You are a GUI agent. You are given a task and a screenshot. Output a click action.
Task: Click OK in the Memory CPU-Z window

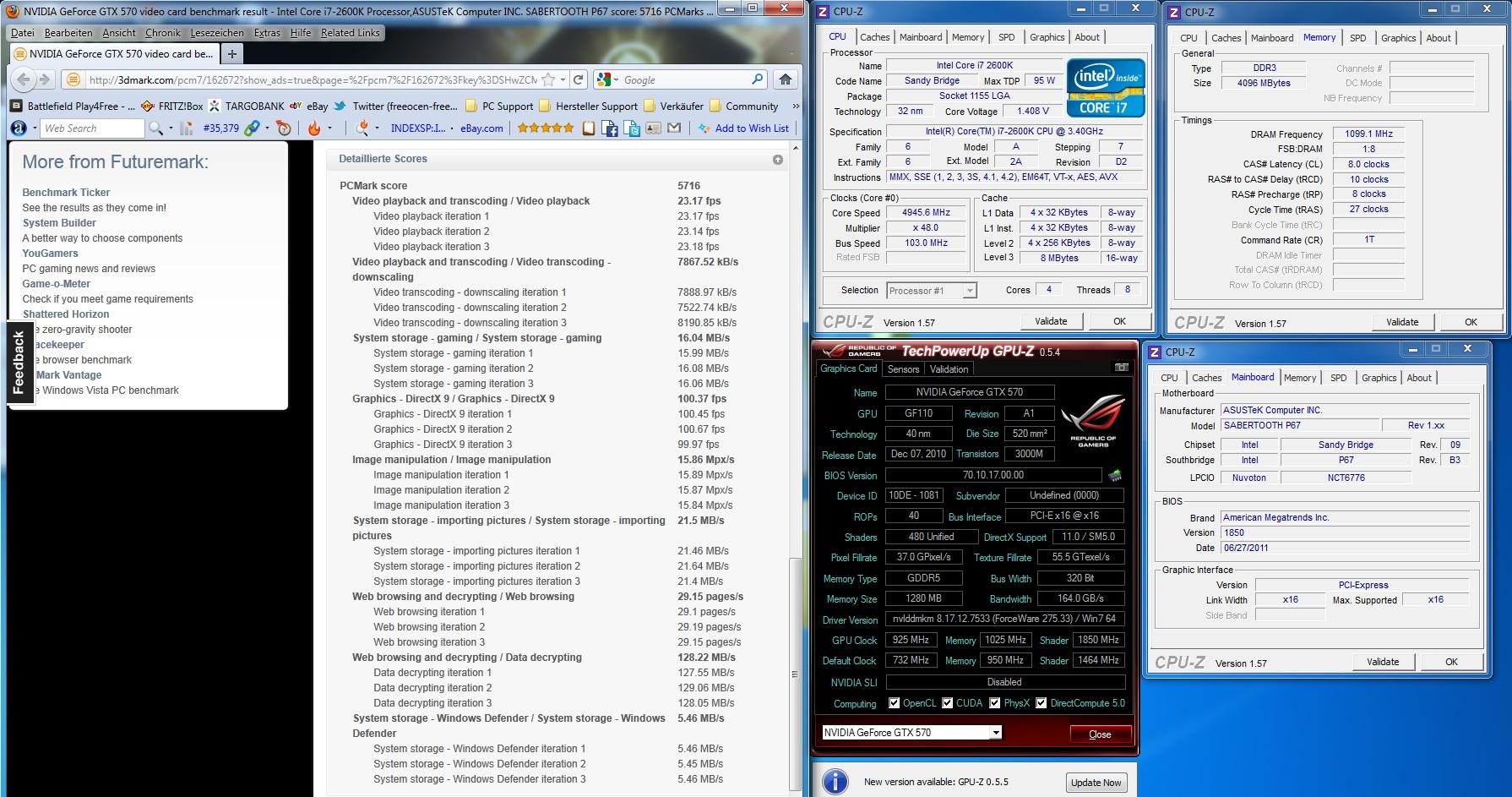coord(1471,322)
